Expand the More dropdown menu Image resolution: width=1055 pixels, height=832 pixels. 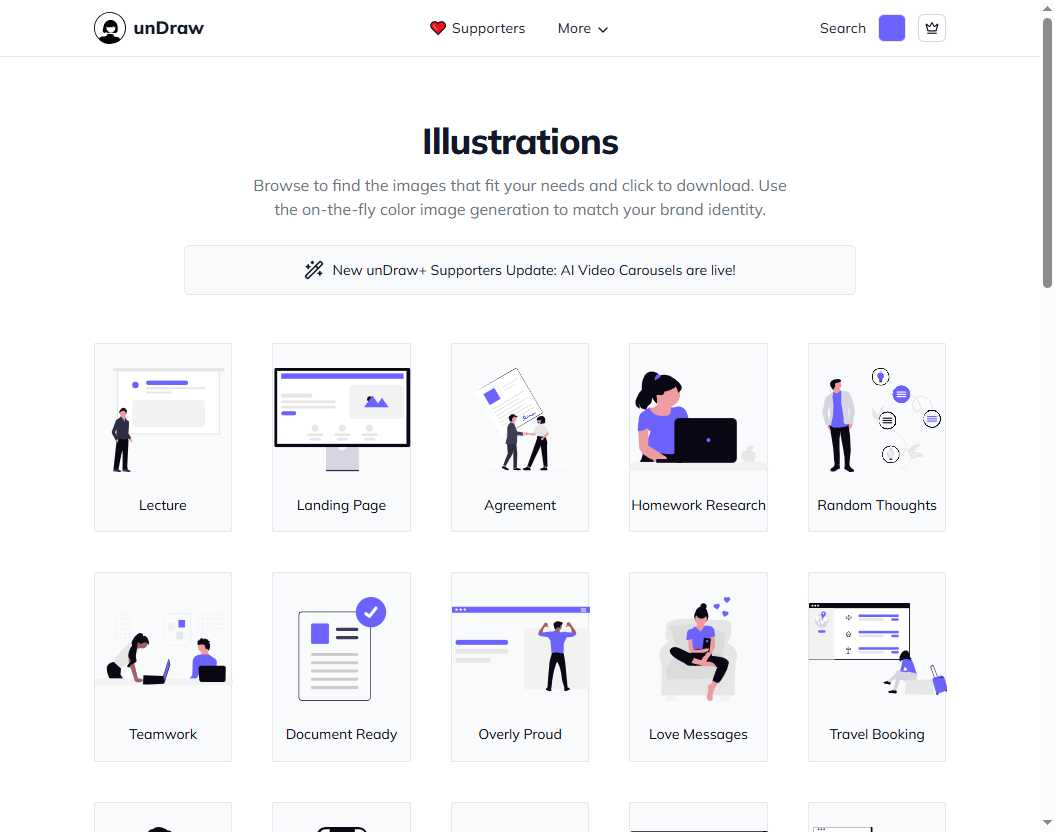tap(582, 28)
